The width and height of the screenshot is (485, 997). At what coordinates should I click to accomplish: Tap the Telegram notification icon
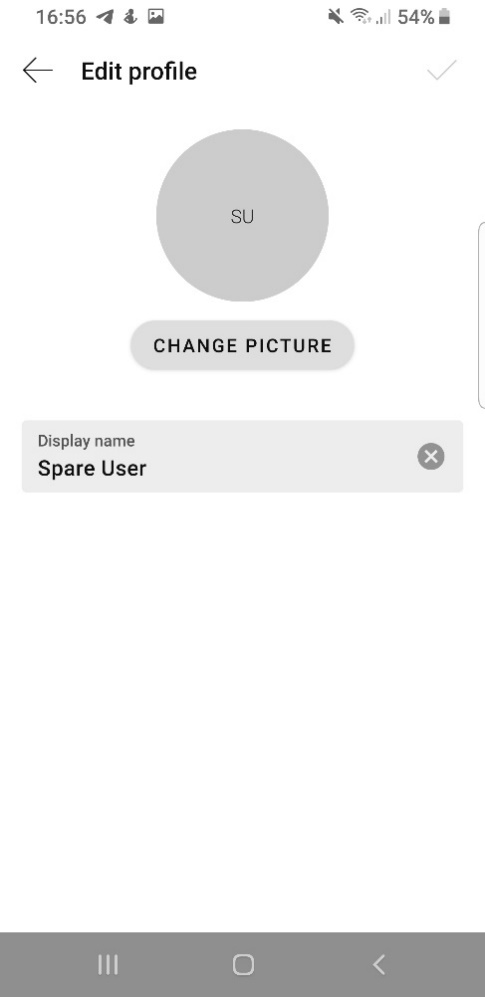pos(105,17)
